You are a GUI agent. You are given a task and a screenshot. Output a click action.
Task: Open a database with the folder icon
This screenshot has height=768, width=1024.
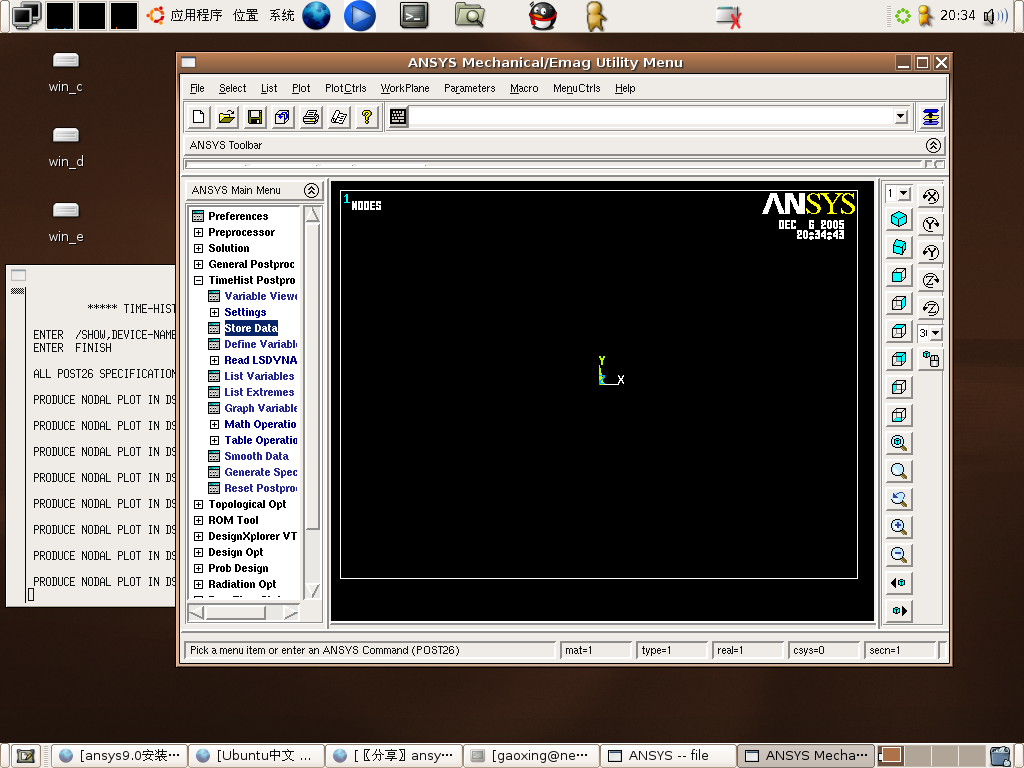227,117
